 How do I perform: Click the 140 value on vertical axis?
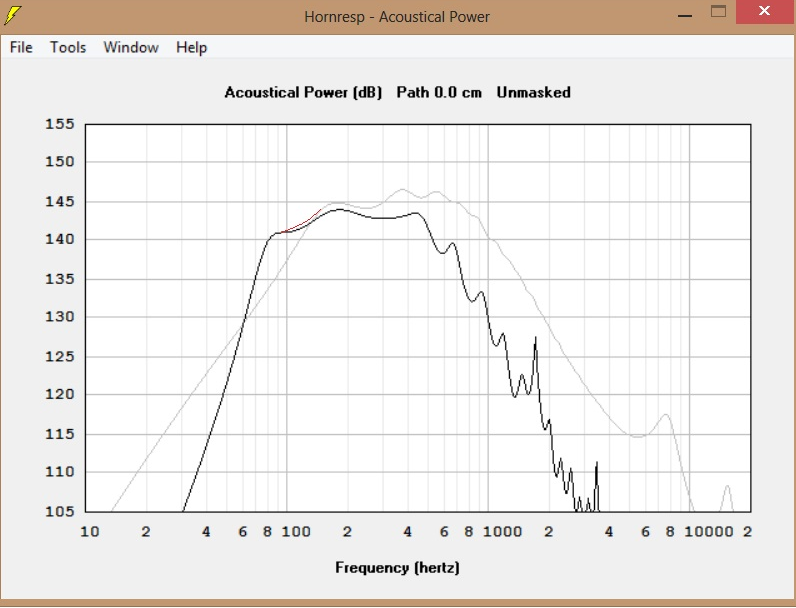click(x=60, y=239)
